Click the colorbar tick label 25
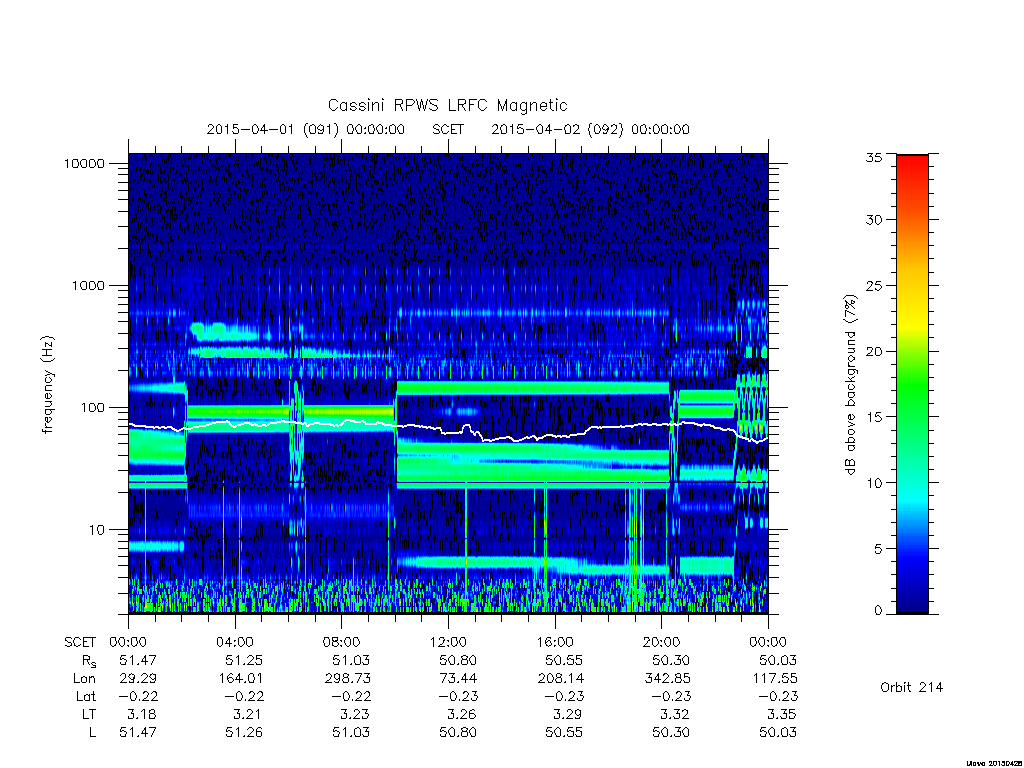This screenshot has width=1024, height=768. (873, 285)
